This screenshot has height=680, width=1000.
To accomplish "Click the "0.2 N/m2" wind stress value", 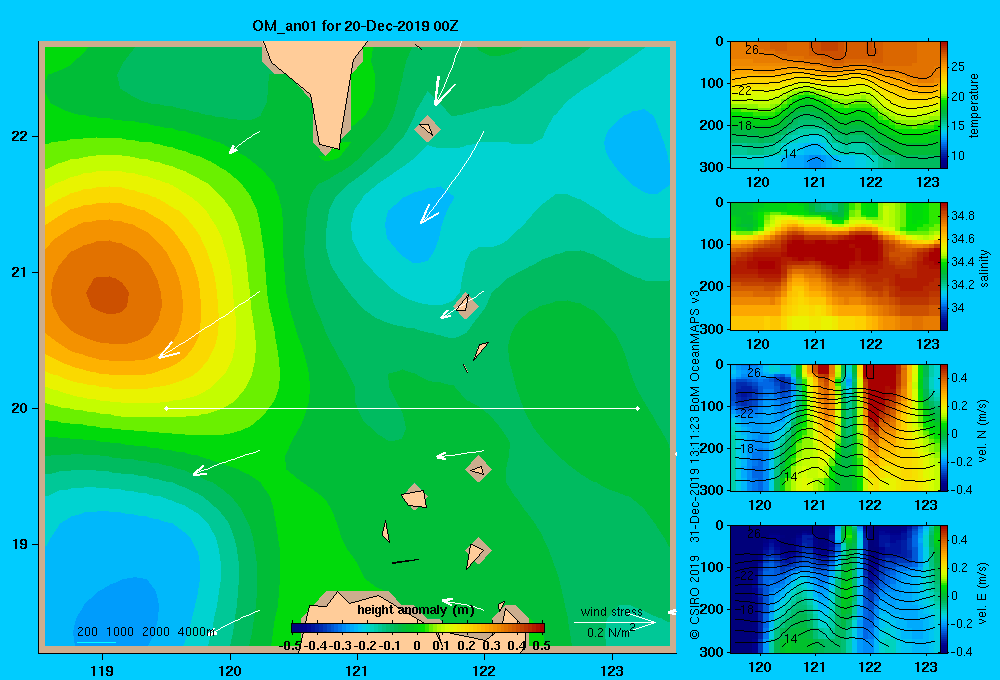I will click(x=611, y=632).
